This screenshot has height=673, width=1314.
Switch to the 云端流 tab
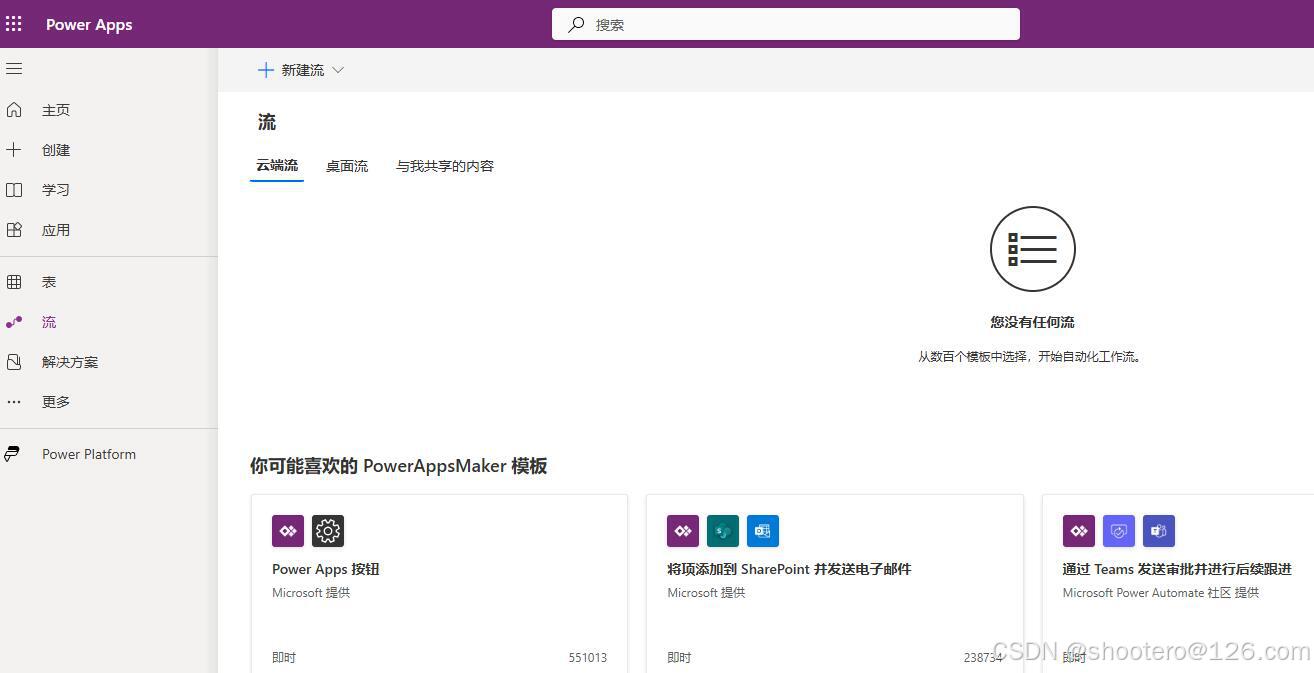pyautogui.click(x=277, y=166)
